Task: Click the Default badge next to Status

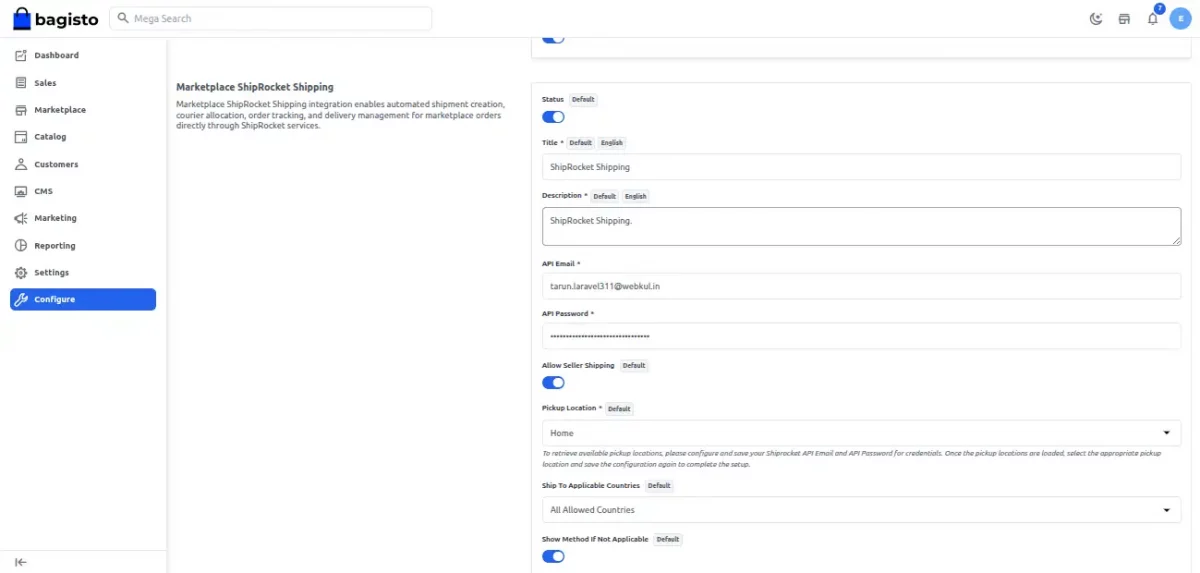Action: [583, 100]
